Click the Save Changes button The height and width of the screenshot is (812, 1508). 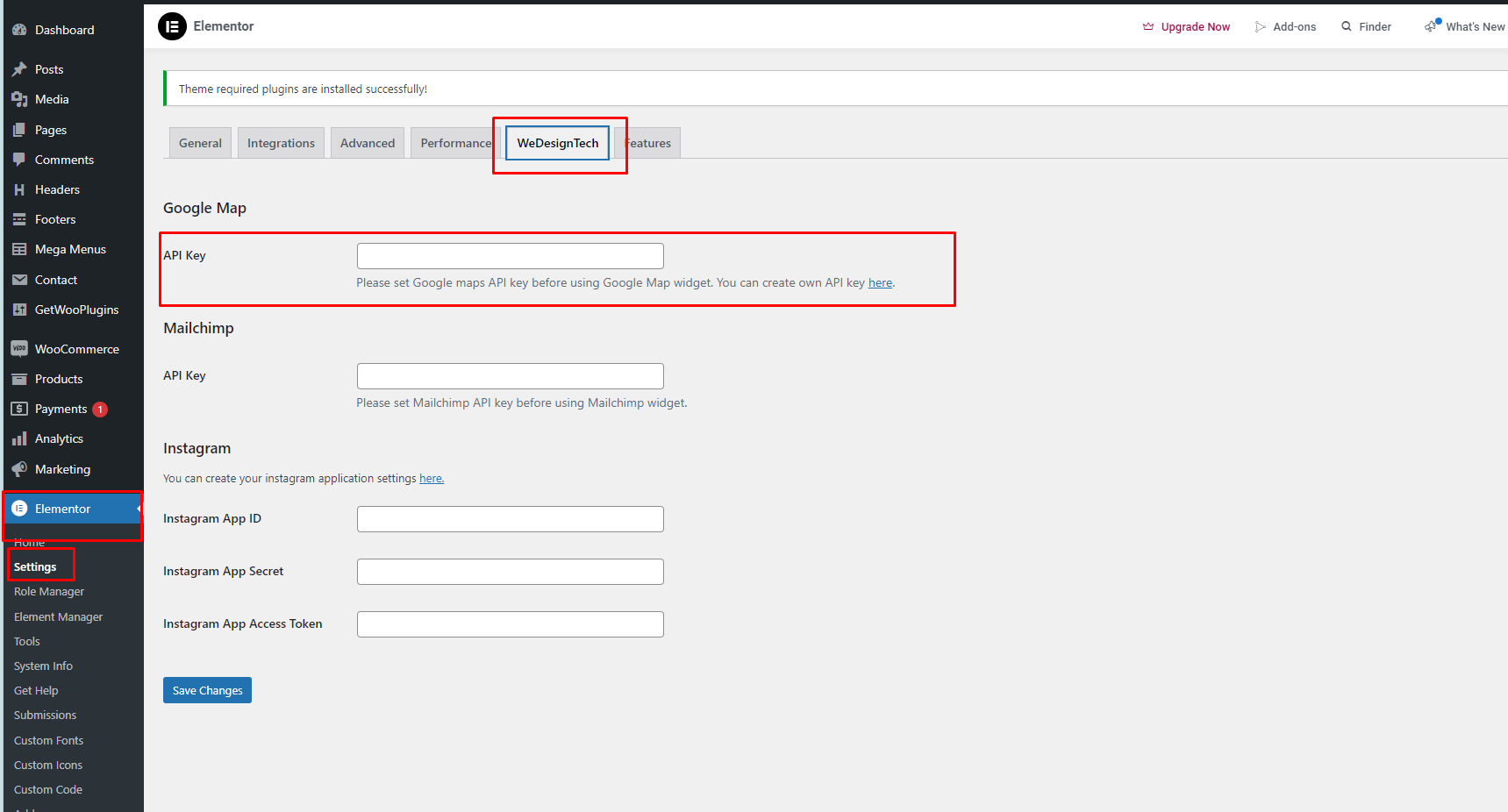[207, 690]
